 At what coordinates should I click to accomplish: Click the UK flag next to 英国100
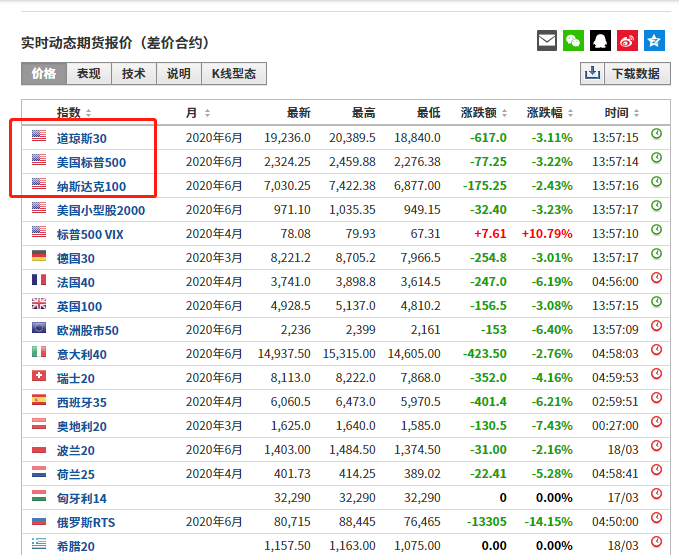pyautogui.click(x=39, y=304)
